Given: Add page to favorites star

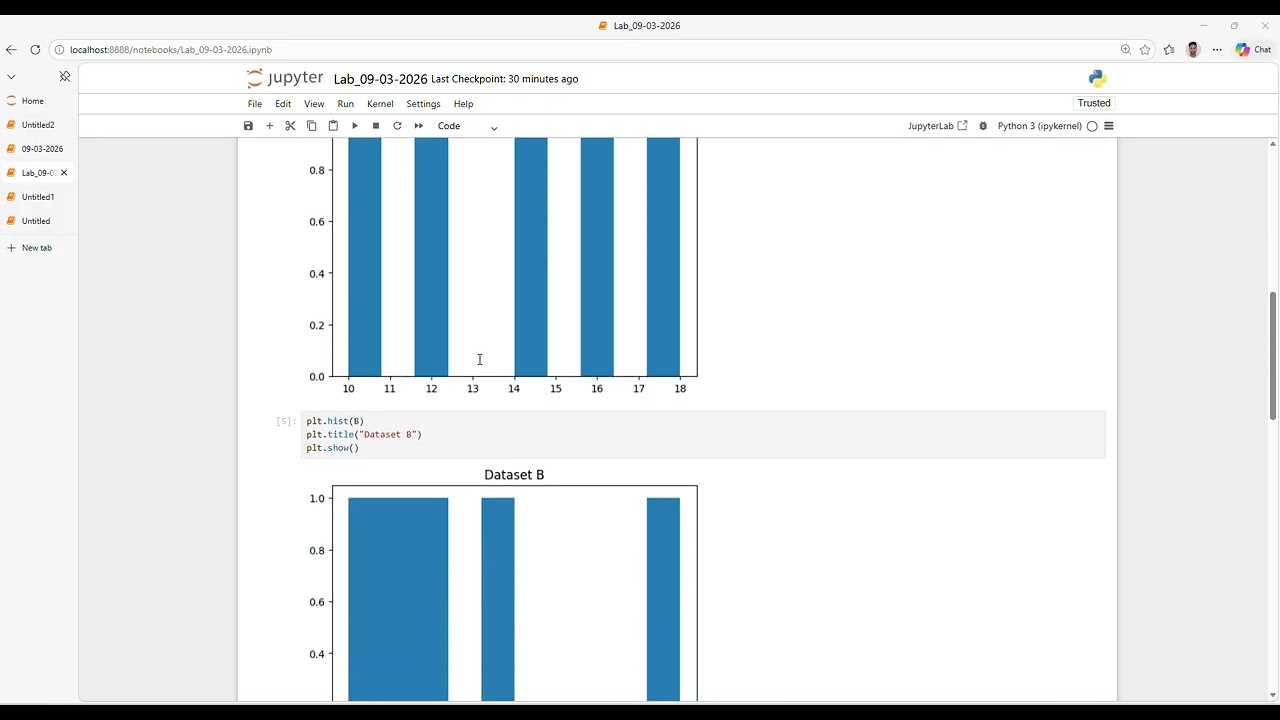Looking at the screenshot, I should point(1145,50).
